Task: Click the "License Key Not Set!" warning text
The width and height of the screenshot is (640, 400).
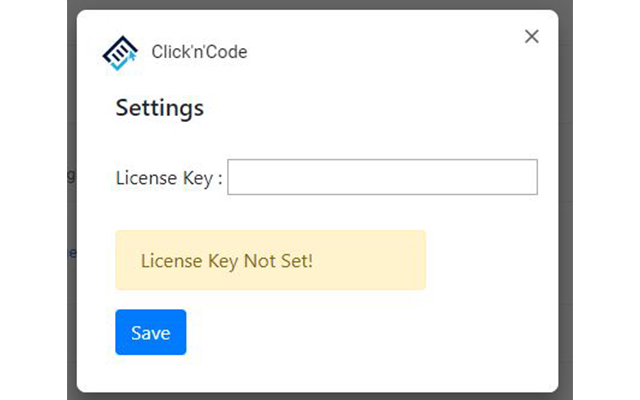Action: coord(227,261)
